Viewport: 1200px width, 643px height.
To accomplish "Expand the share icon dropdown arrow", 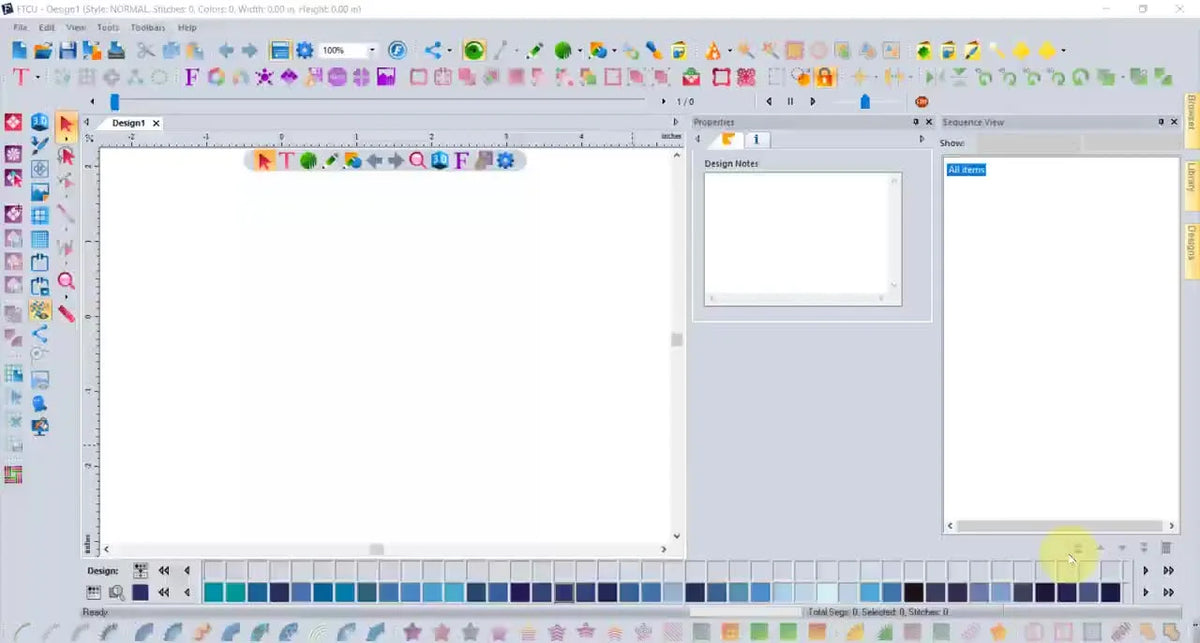I will click(449, 50).
